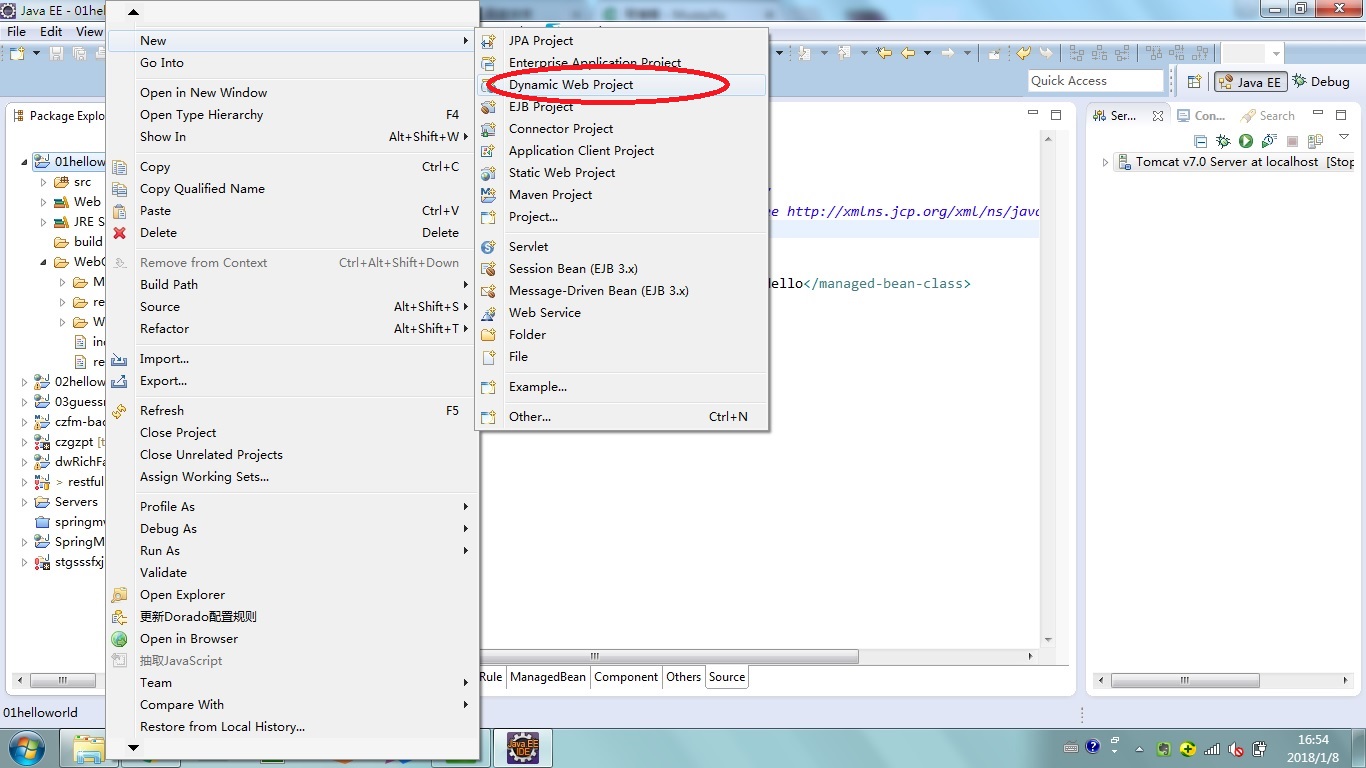The width and height of the screenshot is (1366, 768).
Task: Start the server with green run icon
Action: coord(1246,142)
